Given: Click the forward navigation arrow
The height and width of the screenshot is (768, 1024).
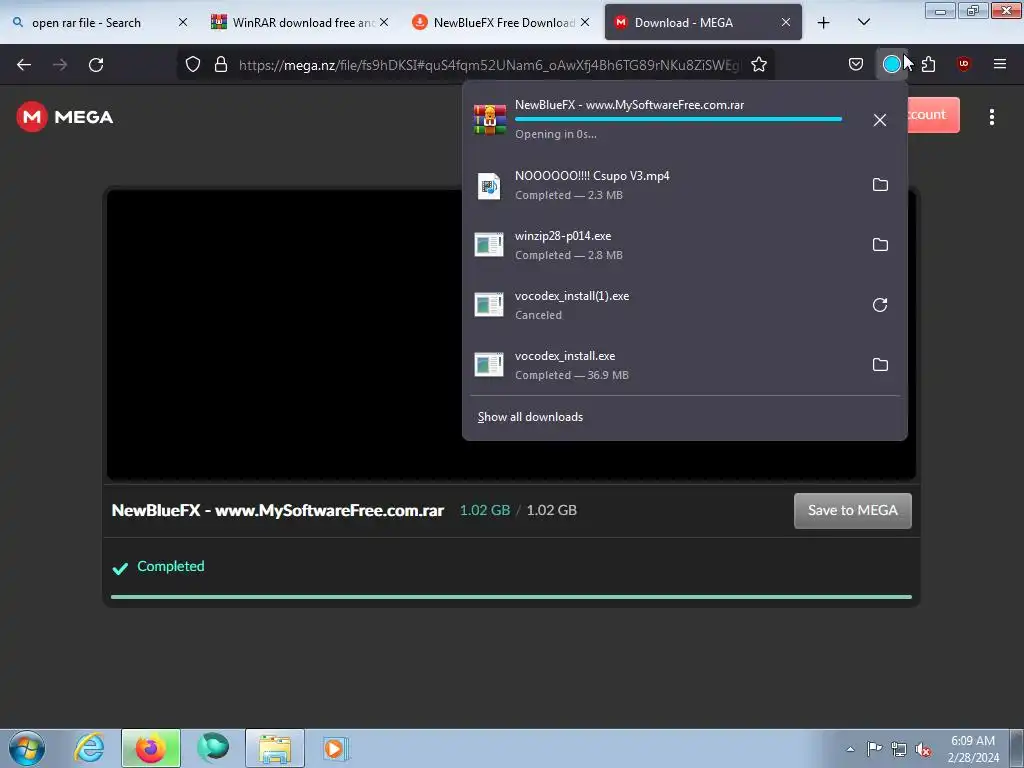Looking at the screenshot, I should pyautogui.click(x=60, y=65).
